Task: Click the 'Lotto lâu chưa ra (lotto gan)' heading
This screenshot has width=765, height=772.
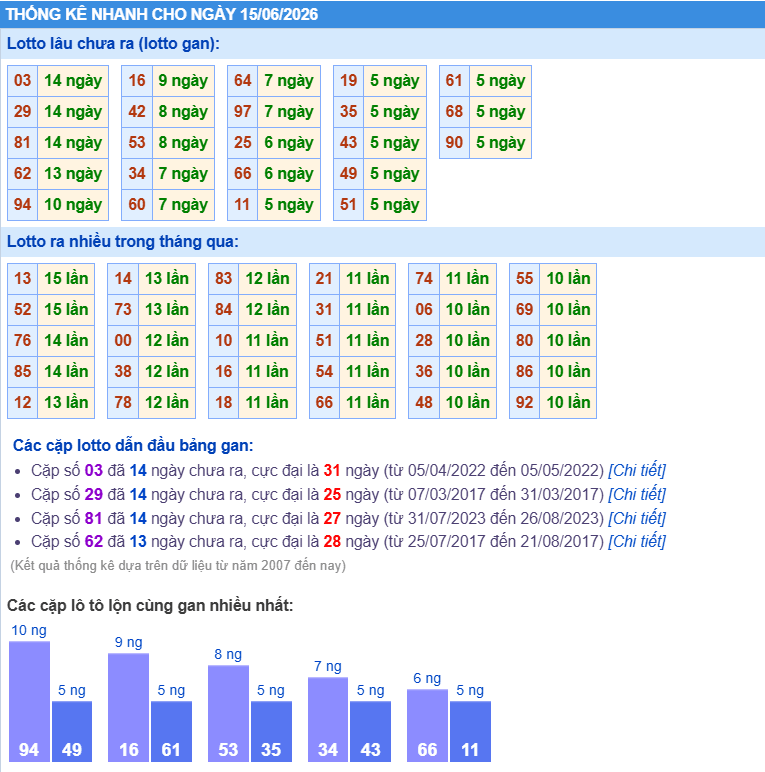Action: point(113,44)
